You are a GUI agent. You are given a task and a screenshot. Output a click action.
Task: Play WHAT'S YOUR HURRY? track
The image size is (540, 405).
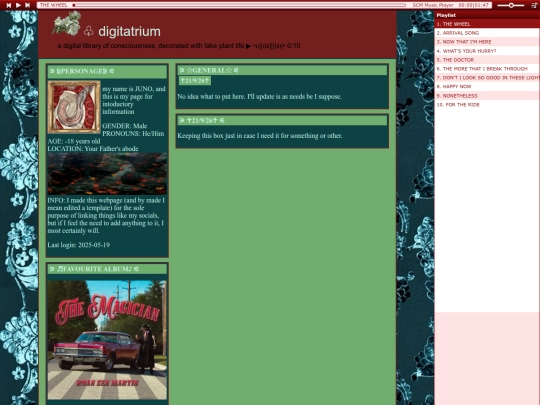[487, 51]
